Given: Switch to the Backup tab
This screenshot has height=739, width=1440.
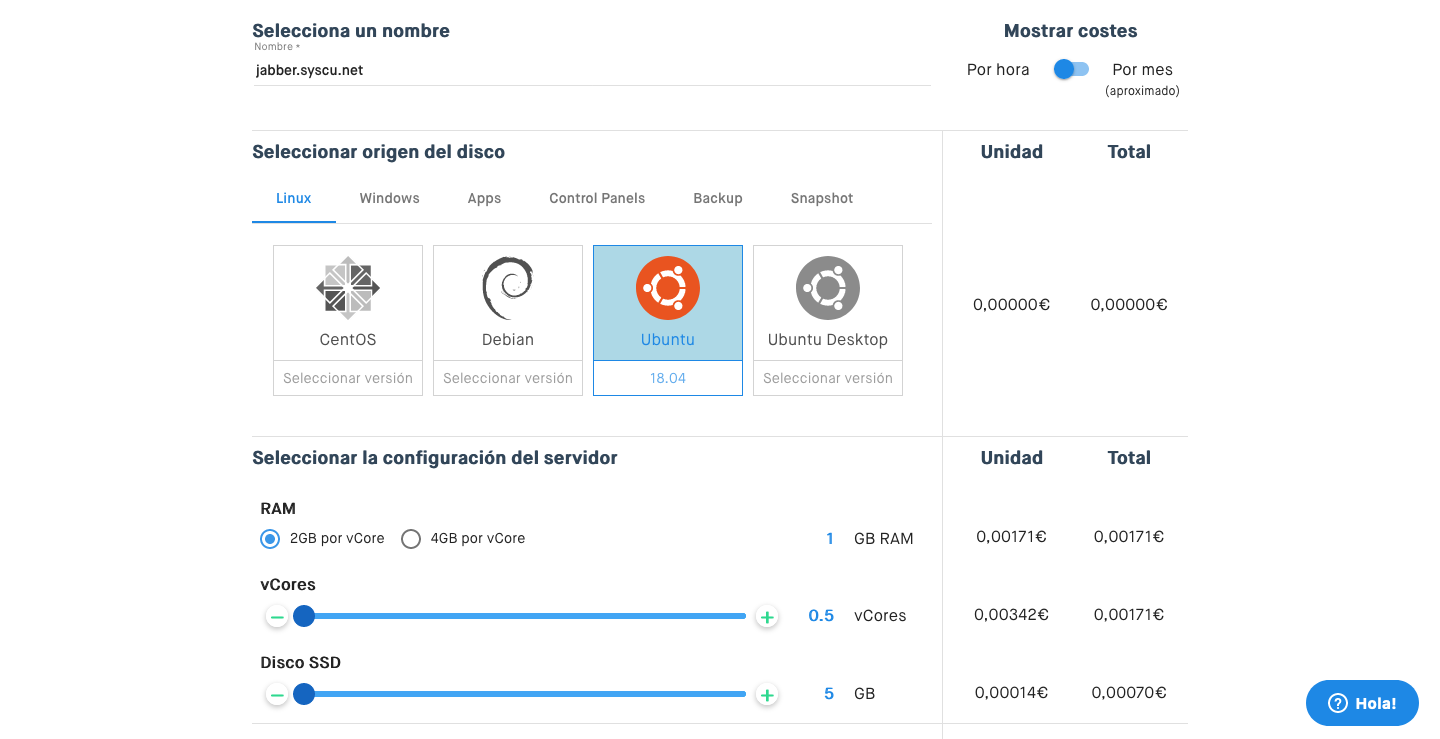Looking at the screenshot, I should click(718, 198).
